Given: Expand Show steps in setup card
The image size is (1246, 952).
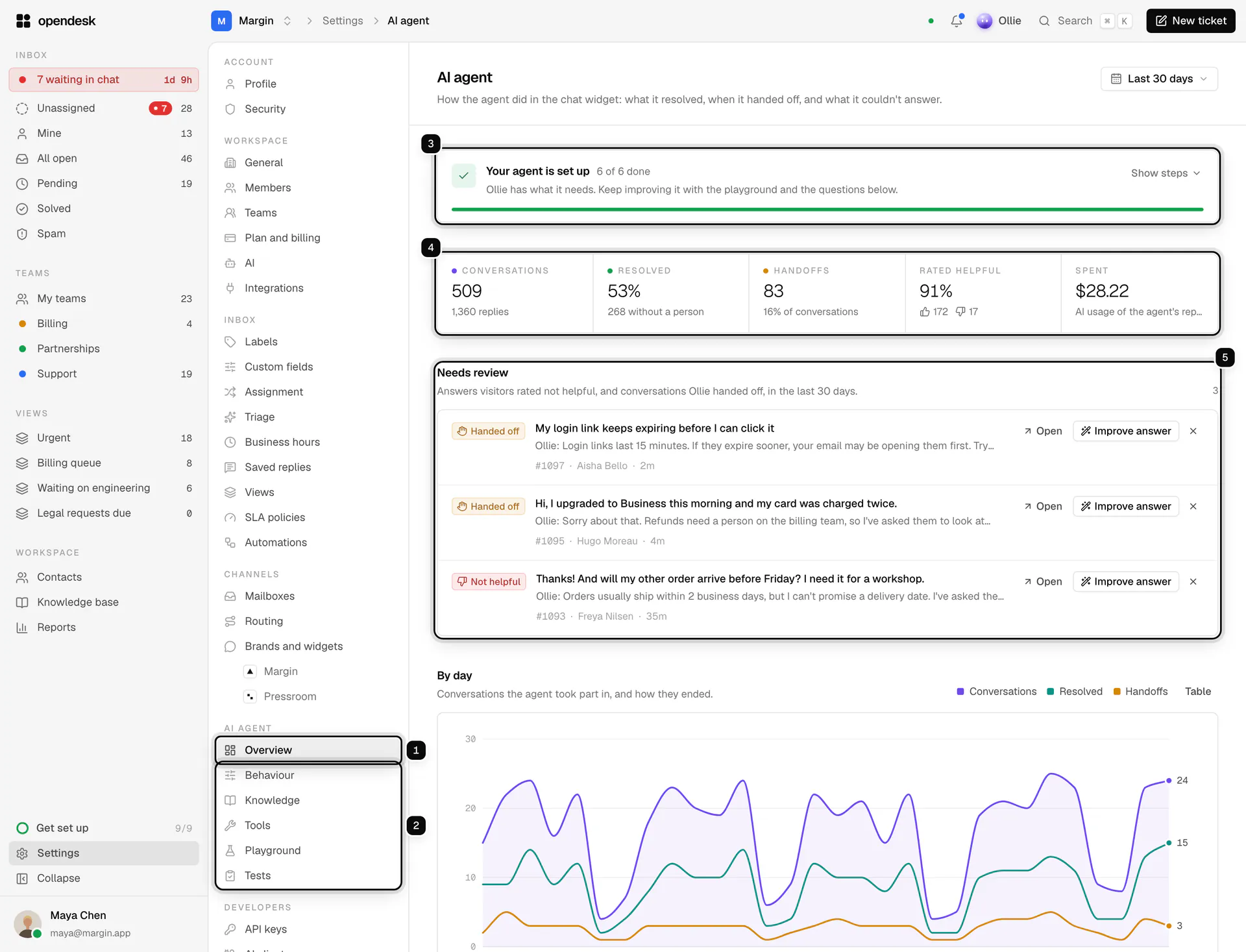Looking at the screenshot, I should click(x=1166, y=173).
